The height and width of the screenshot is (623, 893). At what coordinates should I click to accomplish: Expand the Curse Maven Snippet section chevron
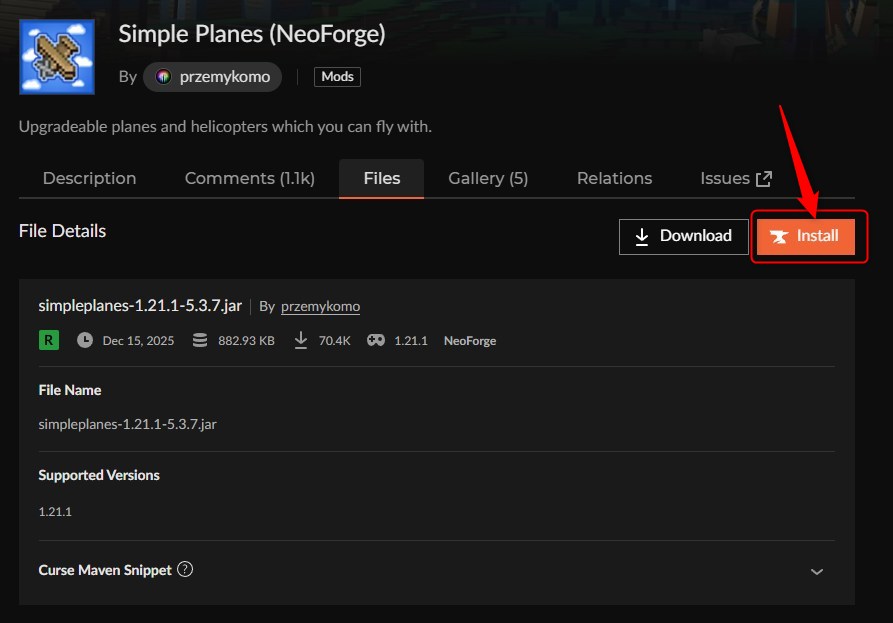tap(816, 571)
